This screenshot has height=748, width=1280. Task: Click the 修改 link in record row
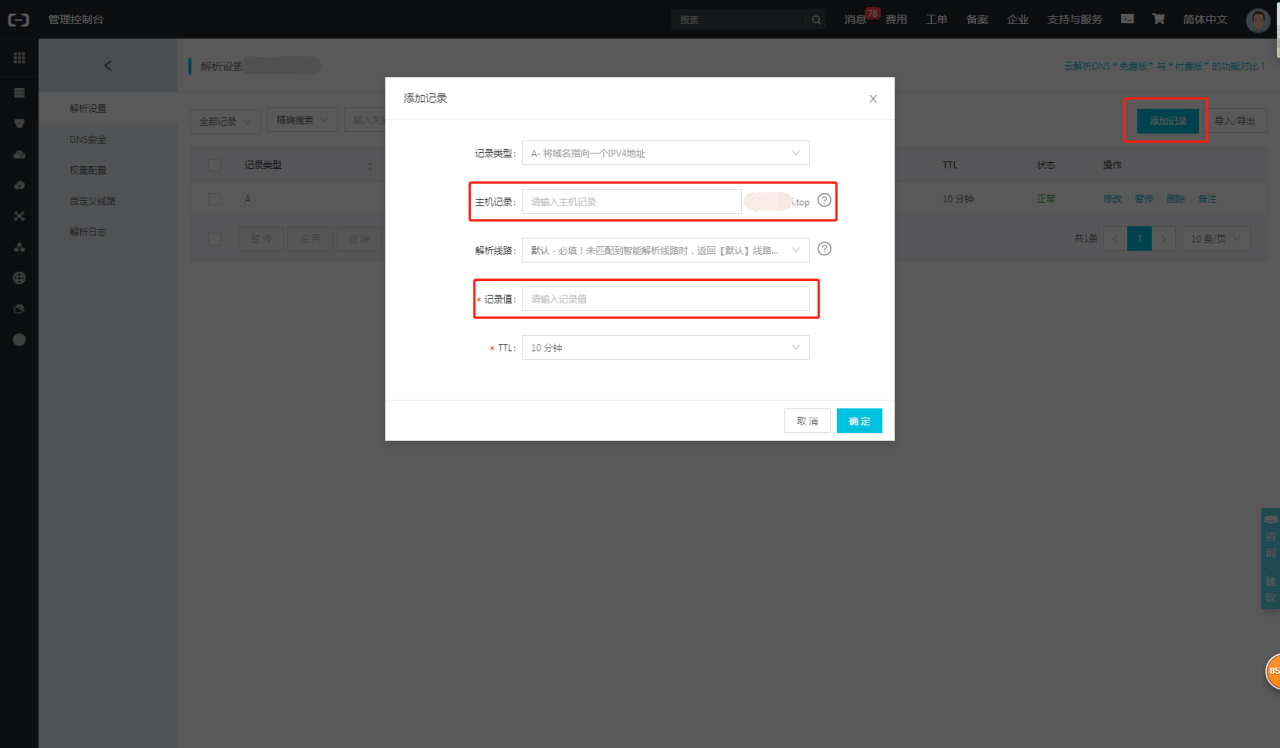tap(1112, 199)
